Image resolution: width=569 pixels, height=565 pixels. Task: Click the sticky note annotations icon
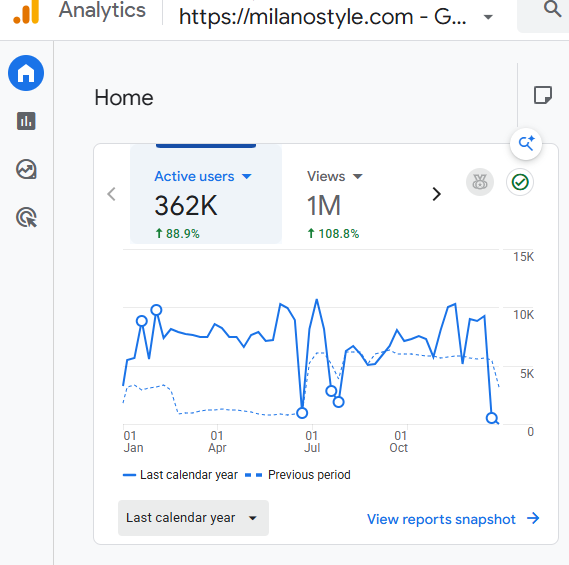coord(543,95)
